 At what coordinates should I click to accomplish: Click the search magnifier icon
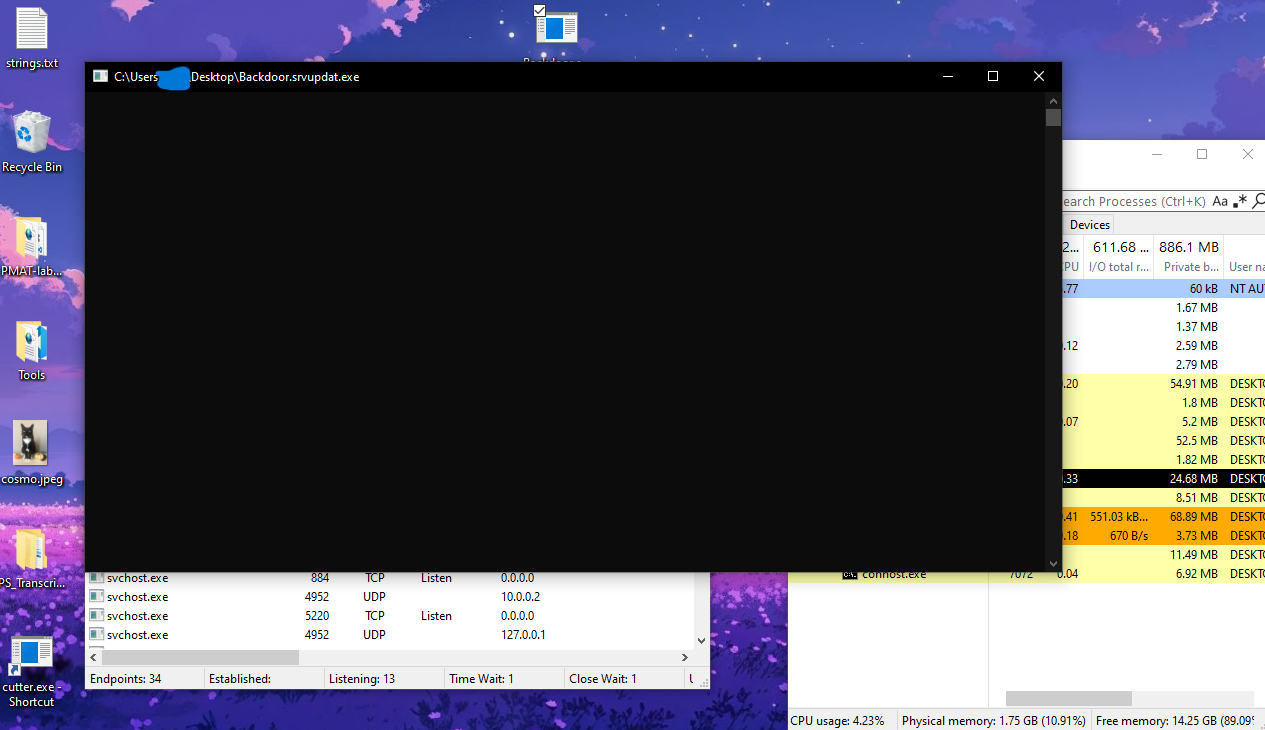(1258, 201)
